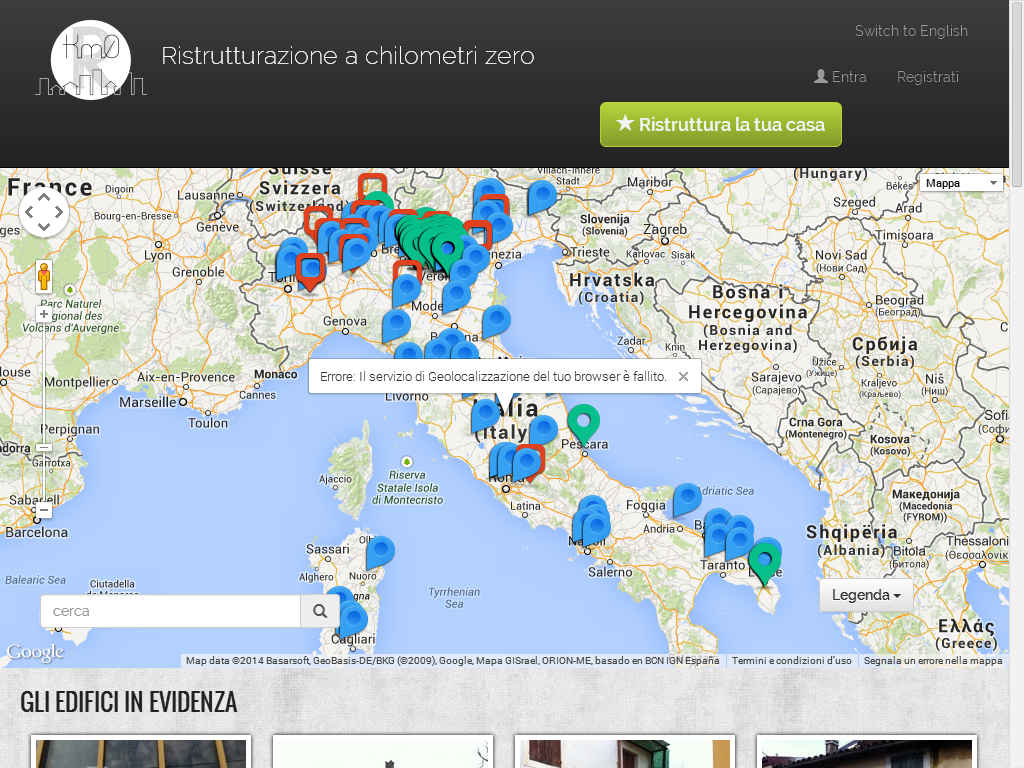1024x768 pixels.
Task: Select the green marker near Pescara
Action: [583, 421]
